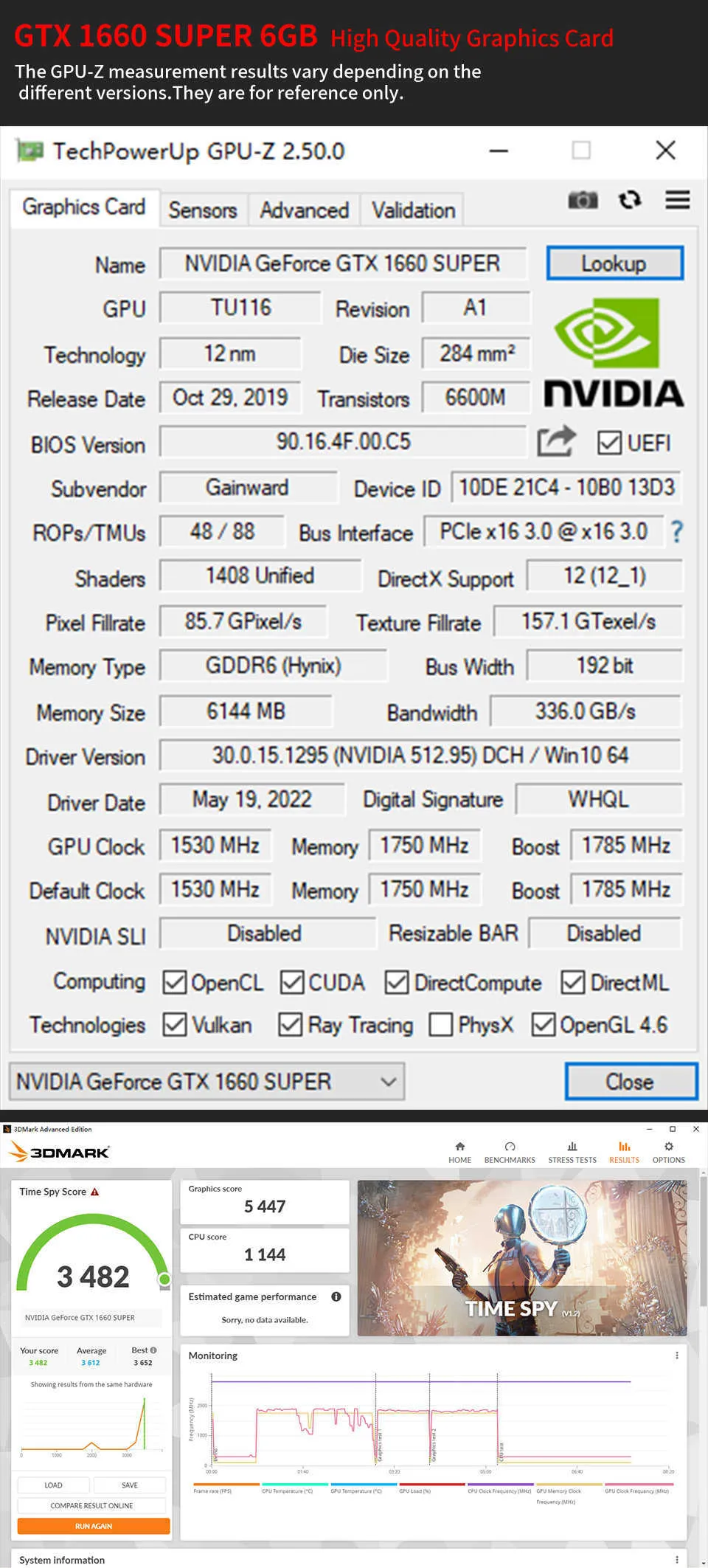Click the Bus Interface question mark
Viewport: 708px width, 1568px height.
(676, 531)
